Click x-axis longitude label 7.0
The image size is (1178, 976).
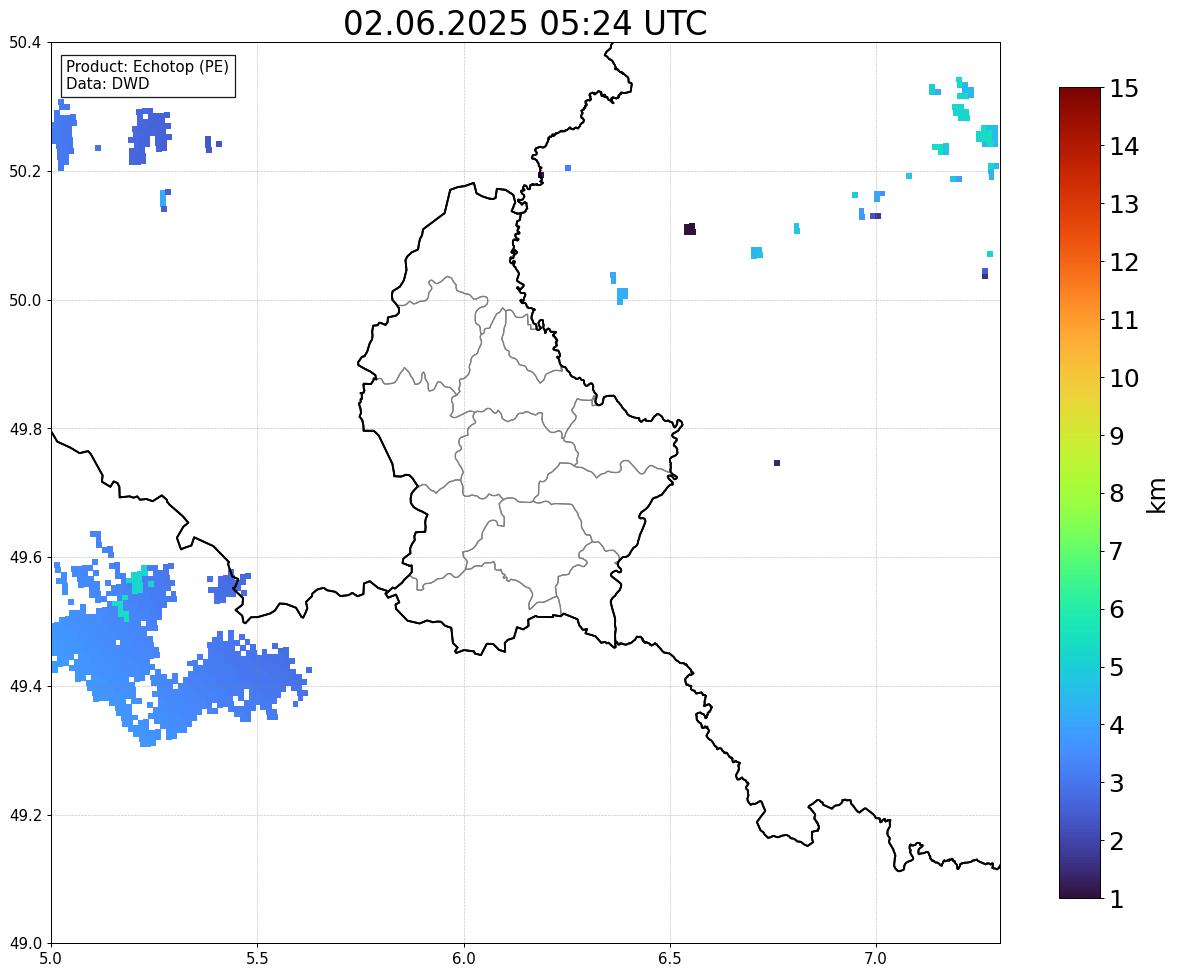876,959
